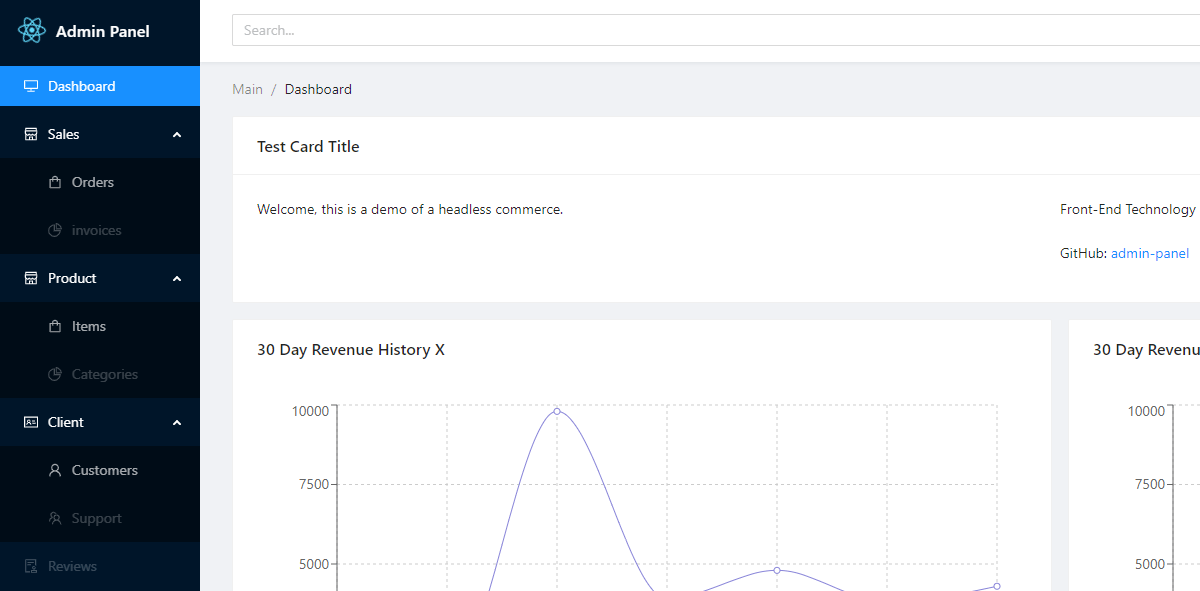Screen dimensions: 1200x591
Task: Click the 10000 peak data point
Action: 557,411
